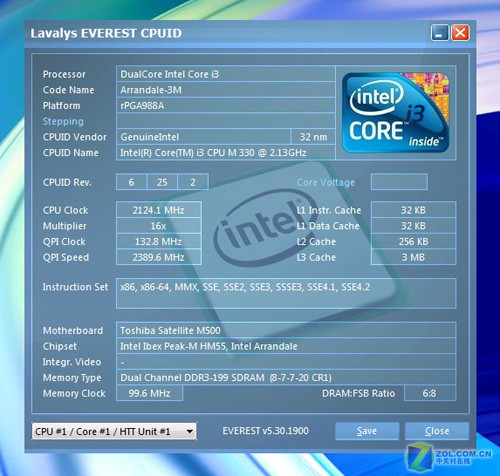The image size is (500, 476).
Task: Click the DRAM:FSB Ratio 6:8 box
Action: pos(430,393)
